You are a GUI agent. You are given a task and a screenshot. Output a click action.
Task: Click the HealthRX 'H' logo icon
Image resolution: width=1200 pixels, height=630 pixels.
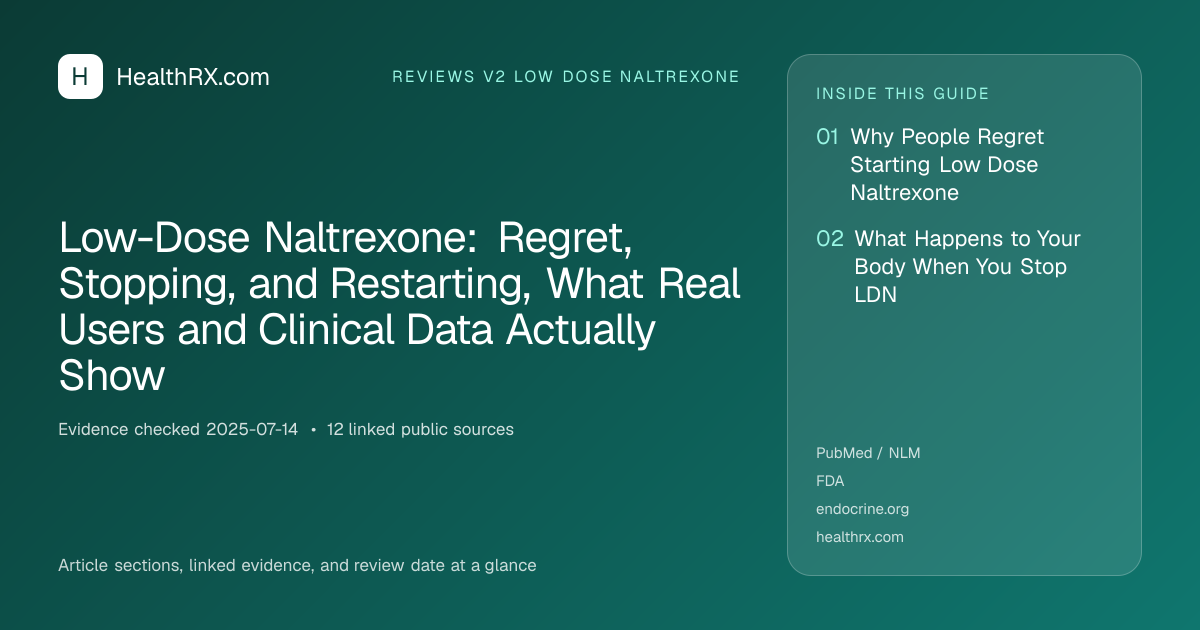[x=80, y=77]
